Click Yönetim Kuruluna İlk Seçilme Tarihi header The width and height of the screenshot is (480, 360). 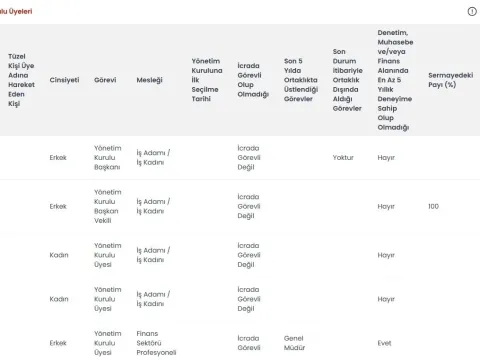click(207, 80)
